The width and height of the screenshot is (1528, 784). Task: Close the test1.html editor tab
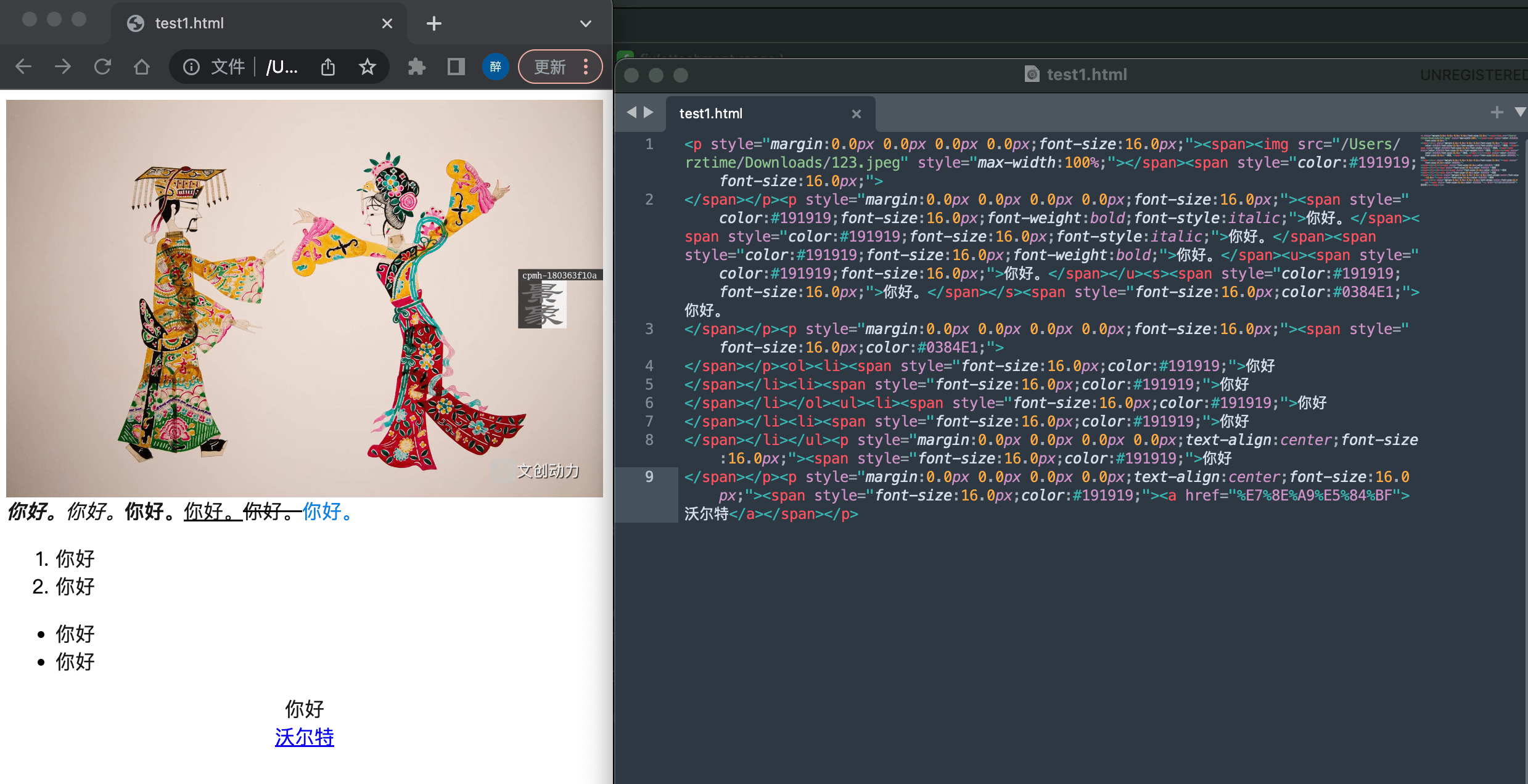[x=856, y=114]
